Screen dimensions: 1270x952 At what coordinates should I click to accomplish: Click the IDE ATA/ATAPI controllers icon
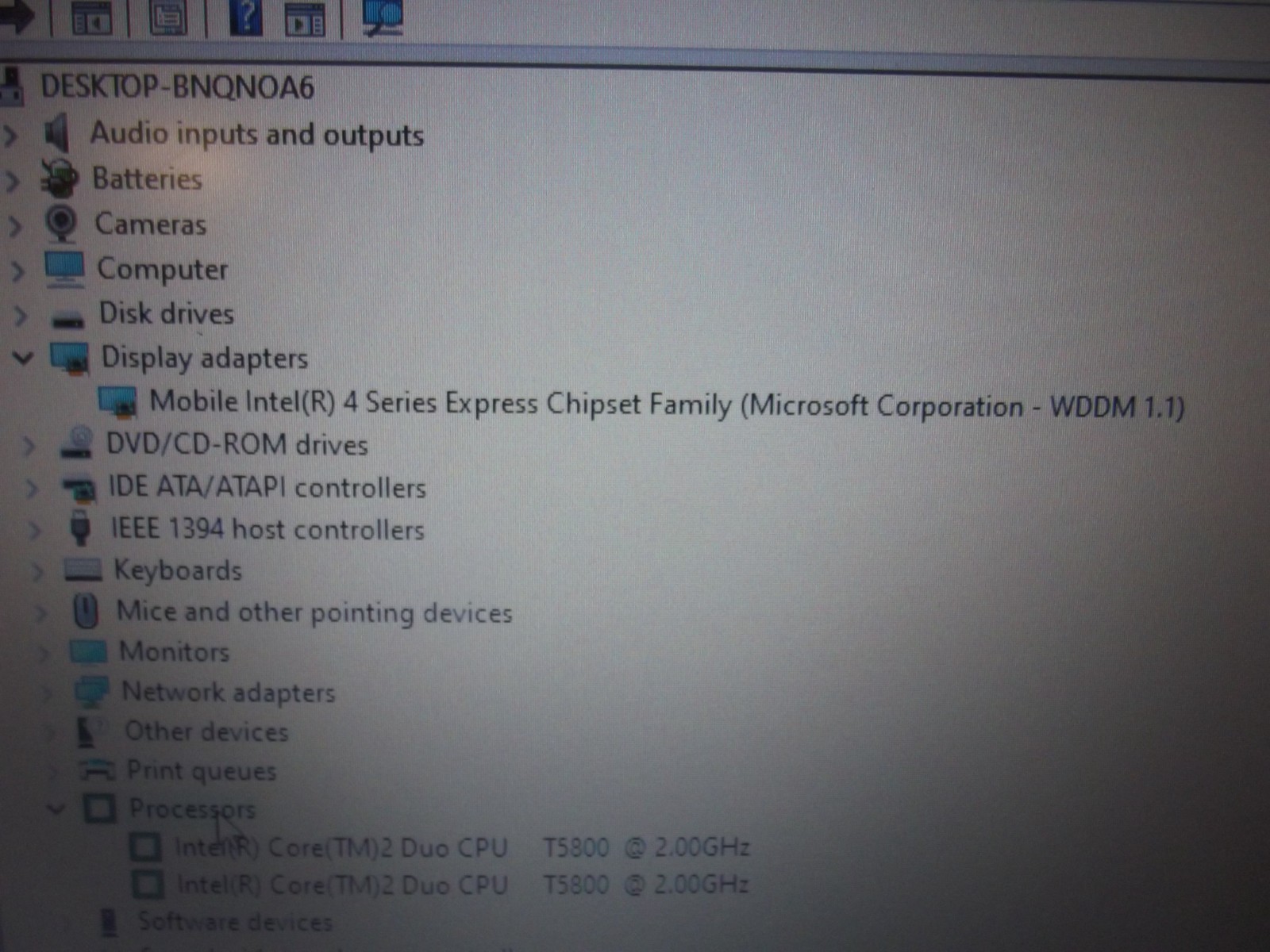79,487
